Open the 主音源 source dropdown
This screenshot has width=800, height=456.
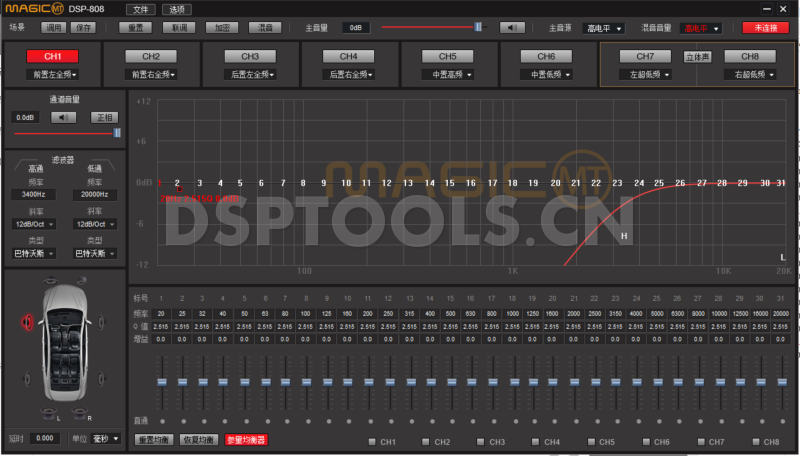605,28
